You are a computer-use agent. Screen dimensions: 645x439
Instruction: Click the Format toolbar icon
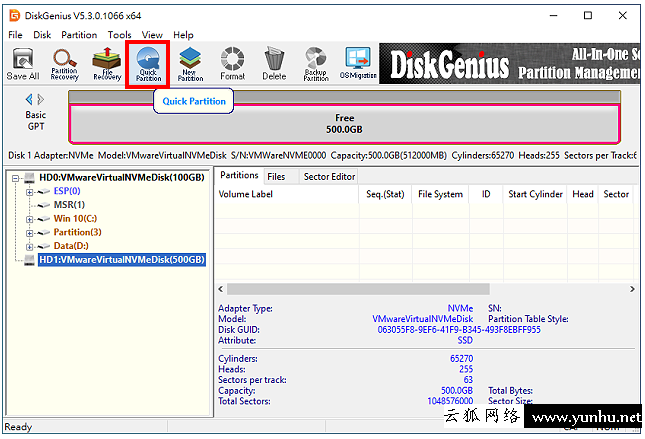pos(232,64)
